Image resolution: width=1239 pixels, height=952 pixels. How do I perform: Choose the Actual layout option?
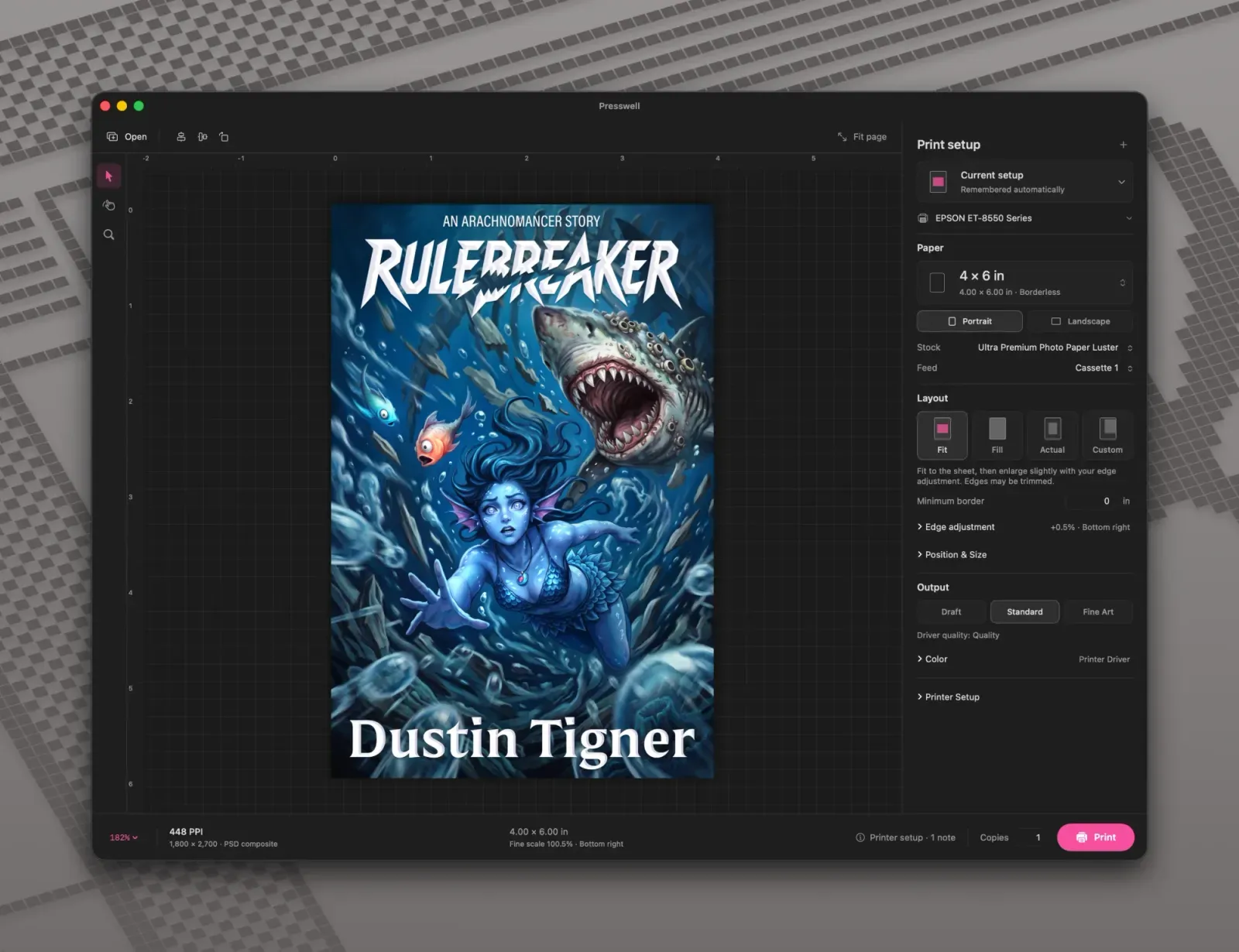point(1052,435)
